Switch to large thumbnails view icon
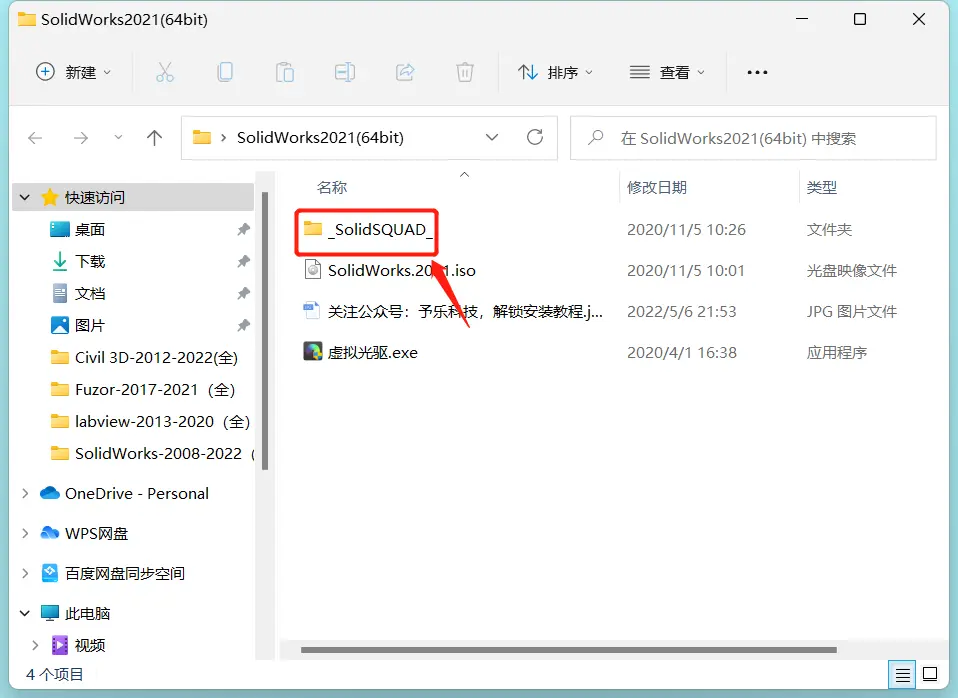The width and height of the screenshot is (958, 698). coord(930,675)
